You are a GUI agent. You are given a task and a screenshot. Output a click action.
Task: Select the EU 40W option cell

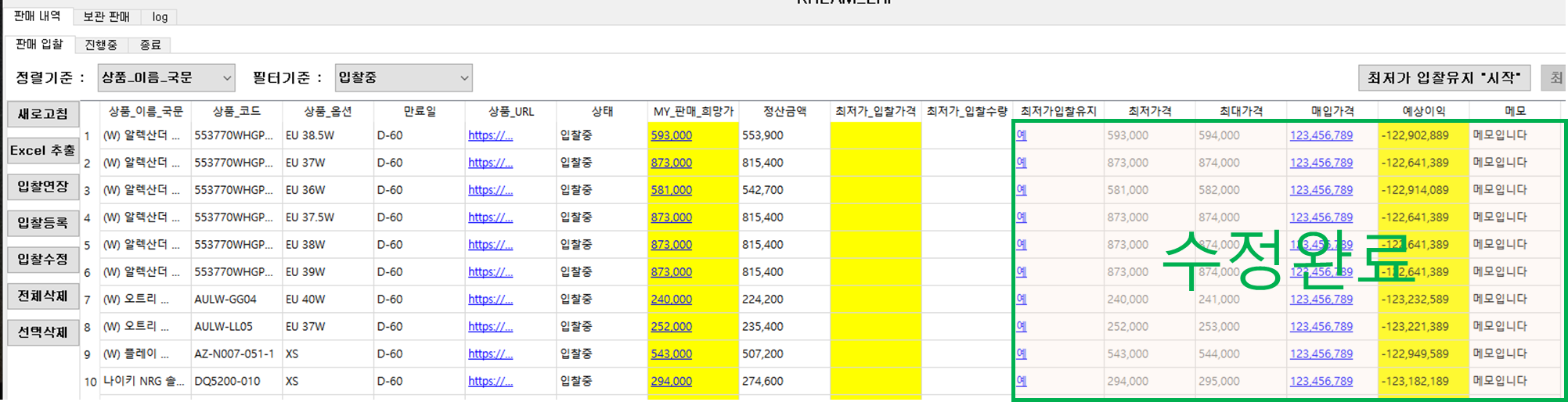[x=328, y=300]
